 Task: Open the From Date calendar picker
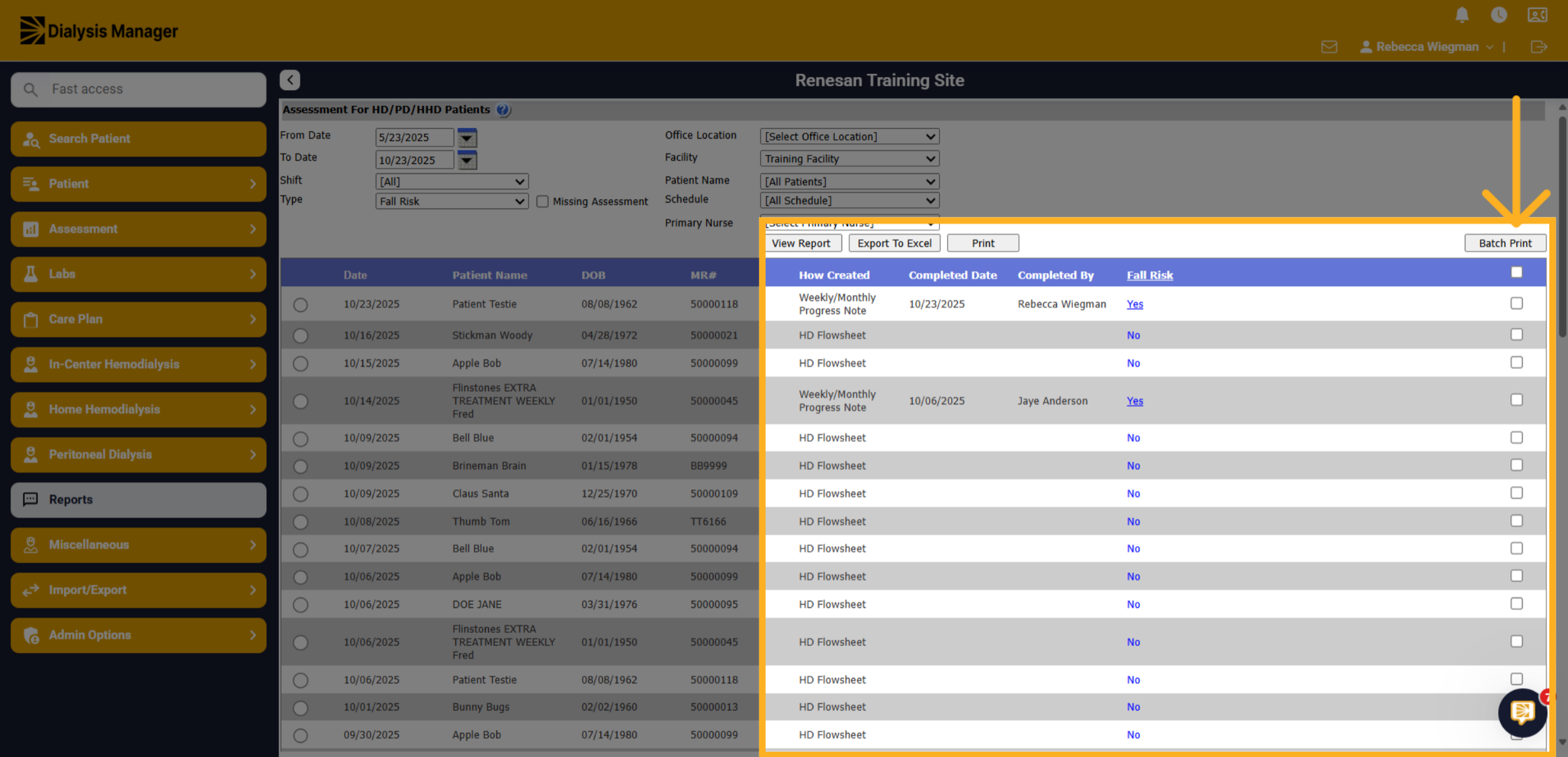click(x=466, y=137)
